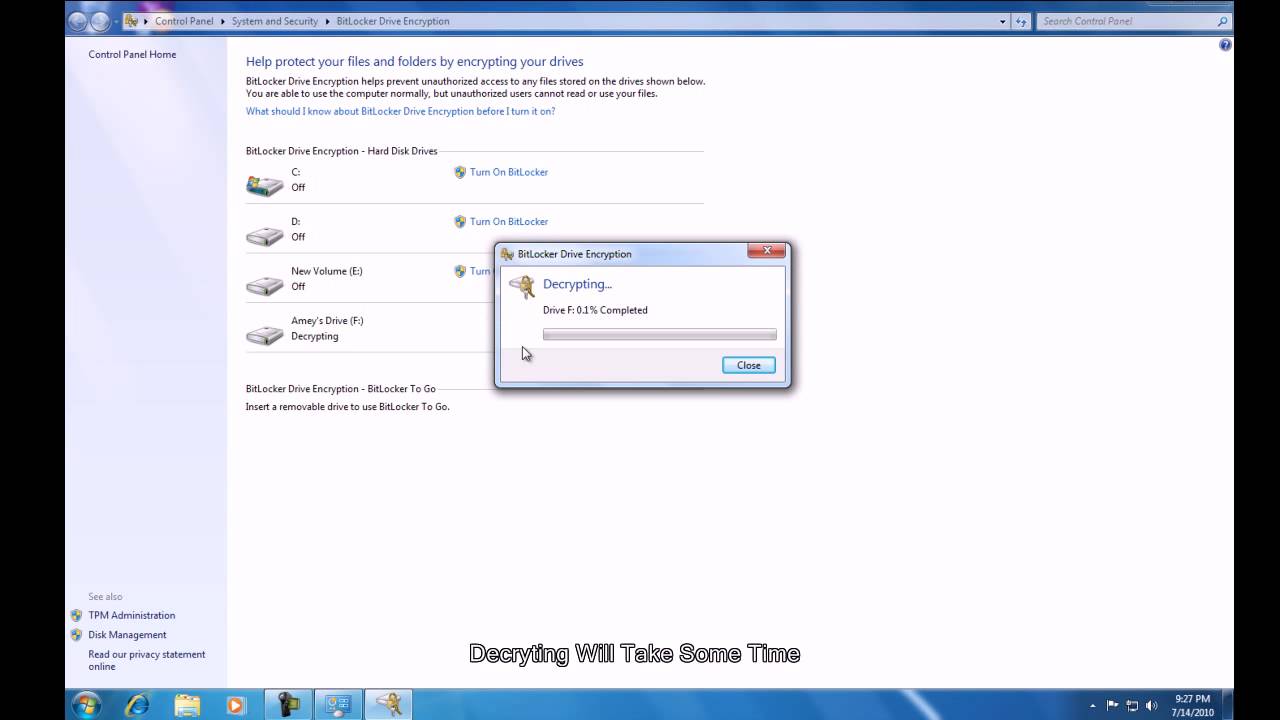Open Read our privacy statement online link
The height and width of the screenshot is (720, 1280).
[146, 661]
